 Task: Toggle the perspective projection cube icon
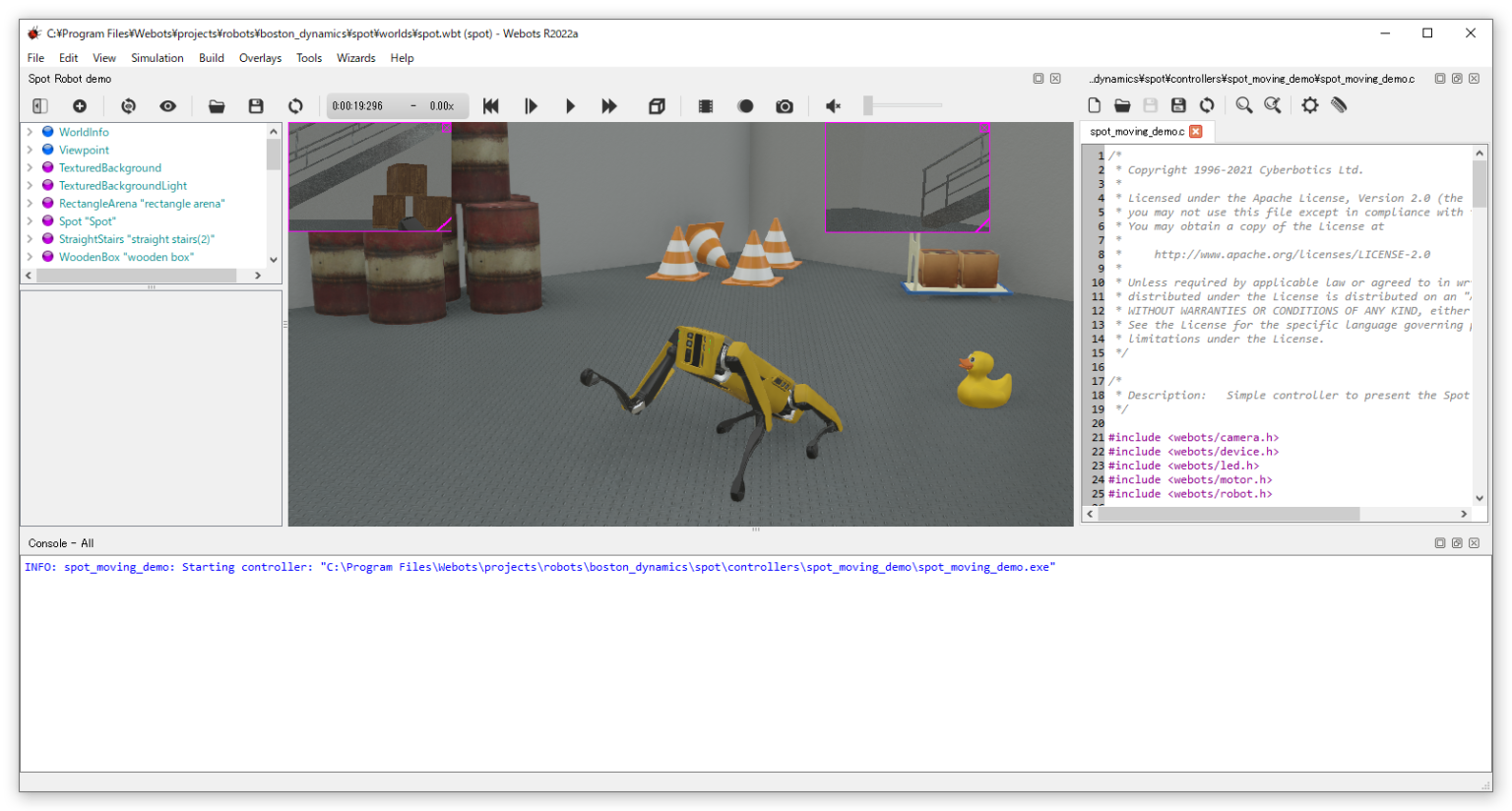pos(657,105)
